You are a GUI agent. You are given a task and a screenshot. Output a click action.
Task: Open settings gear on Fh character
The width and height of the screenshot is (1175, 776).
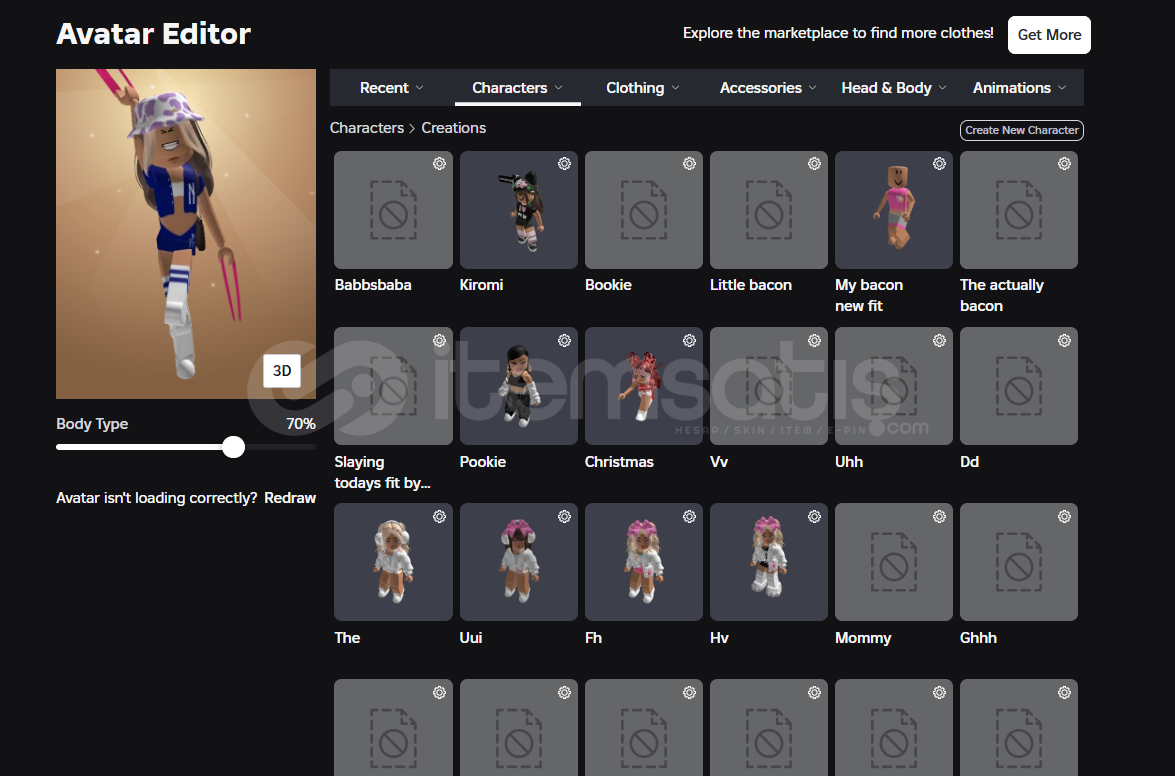tap(689, 516)
